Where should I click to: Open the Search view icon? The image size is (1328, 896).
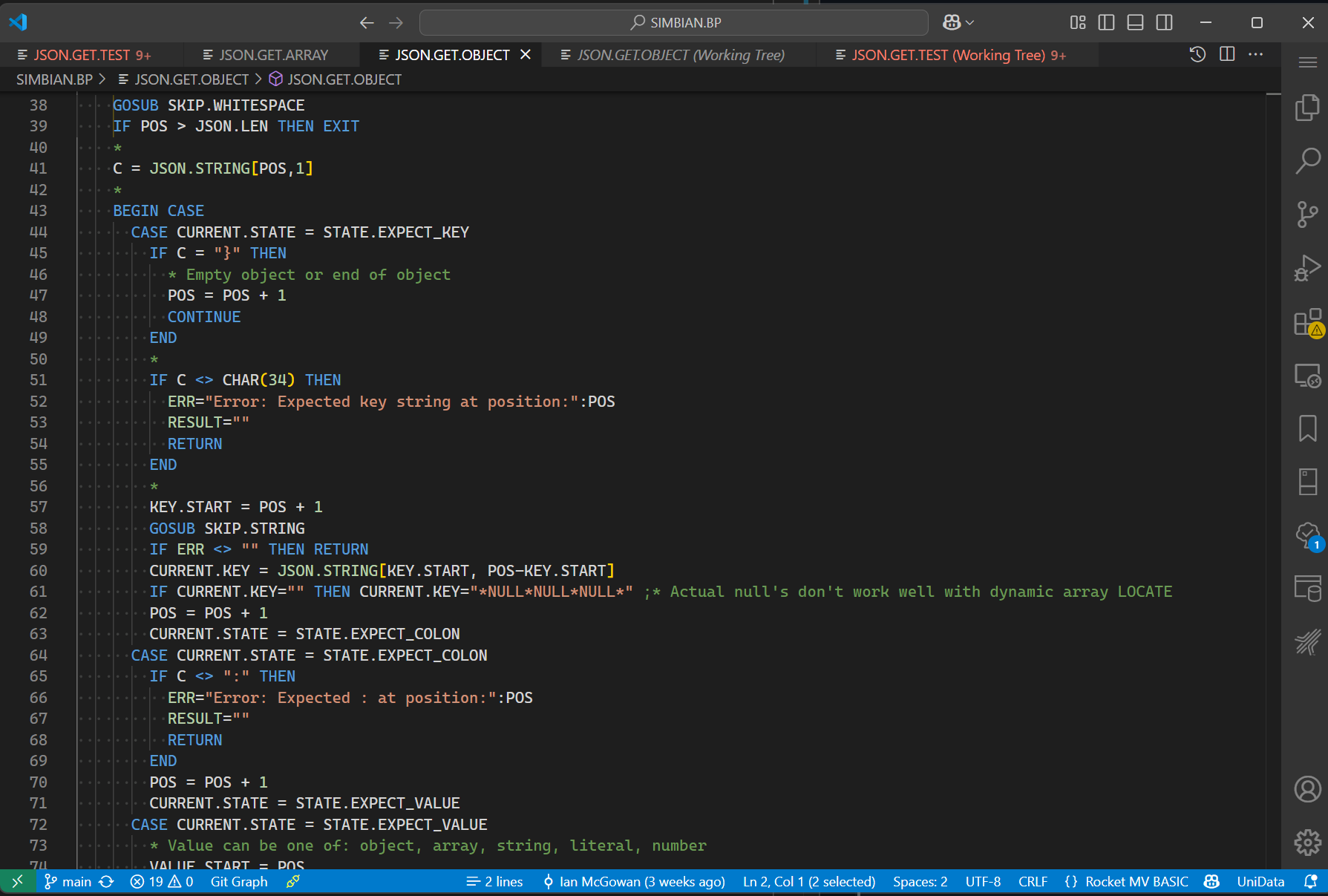pos(1307,160)
